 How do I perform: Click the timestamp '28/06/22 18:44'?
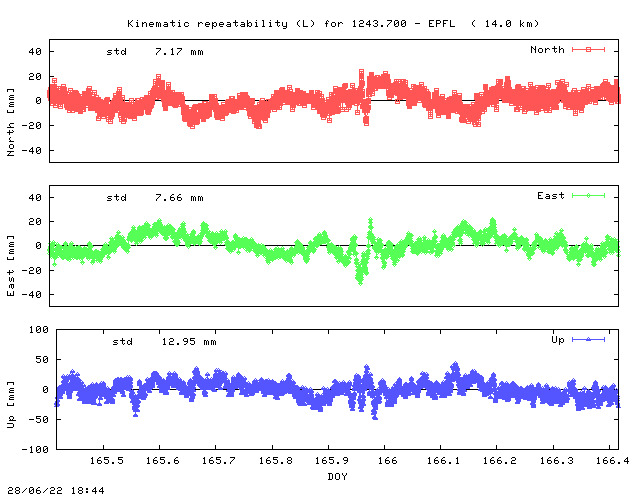tap(56, 490)
